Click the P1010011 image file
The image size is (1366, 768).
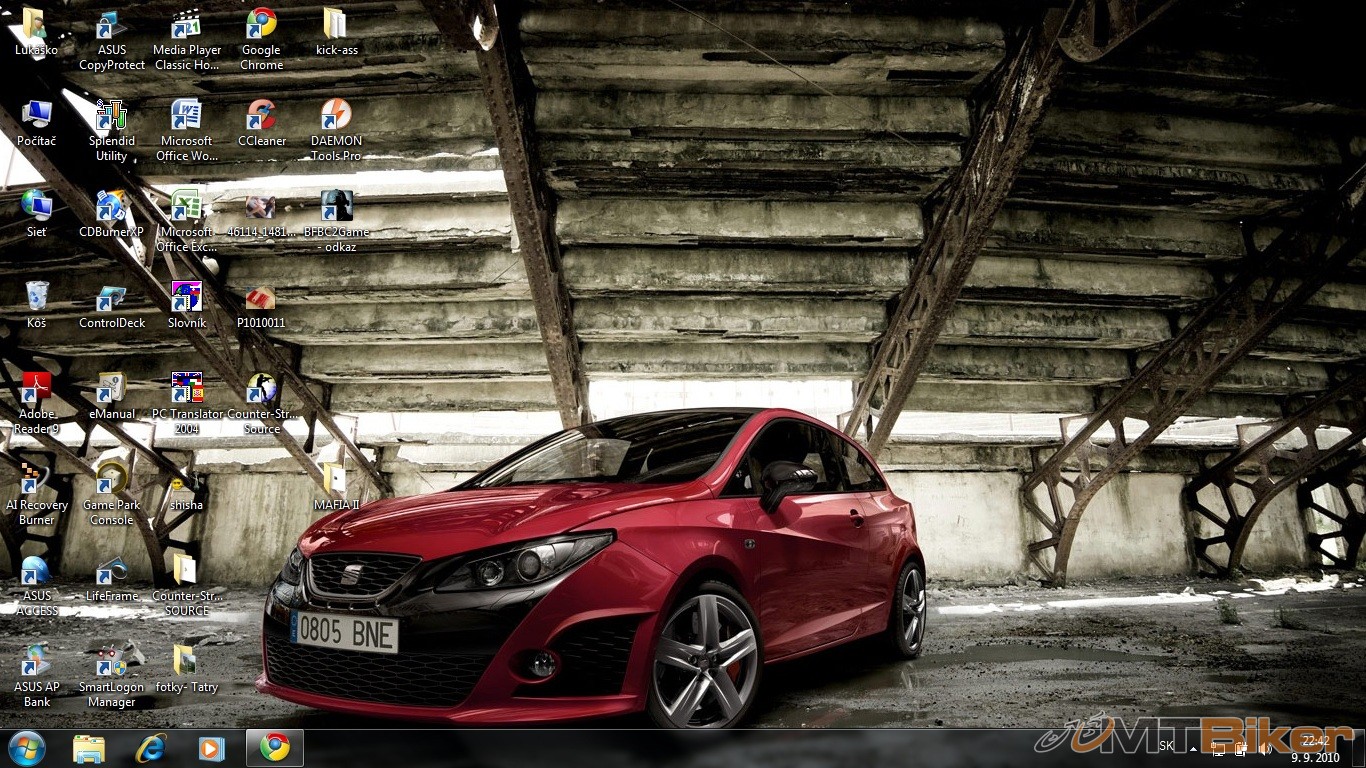(261, 299)
